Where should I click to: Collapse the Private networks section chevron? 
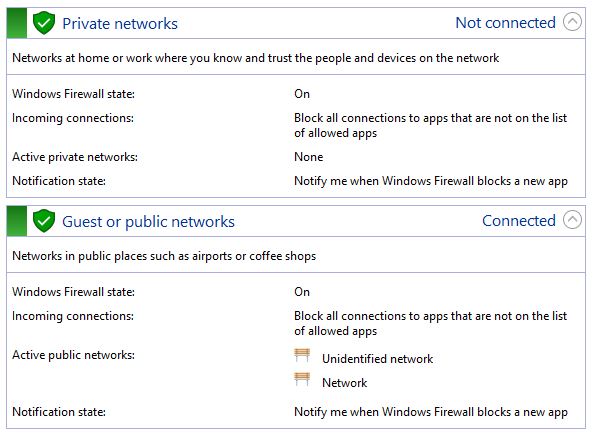click(572, 22)
